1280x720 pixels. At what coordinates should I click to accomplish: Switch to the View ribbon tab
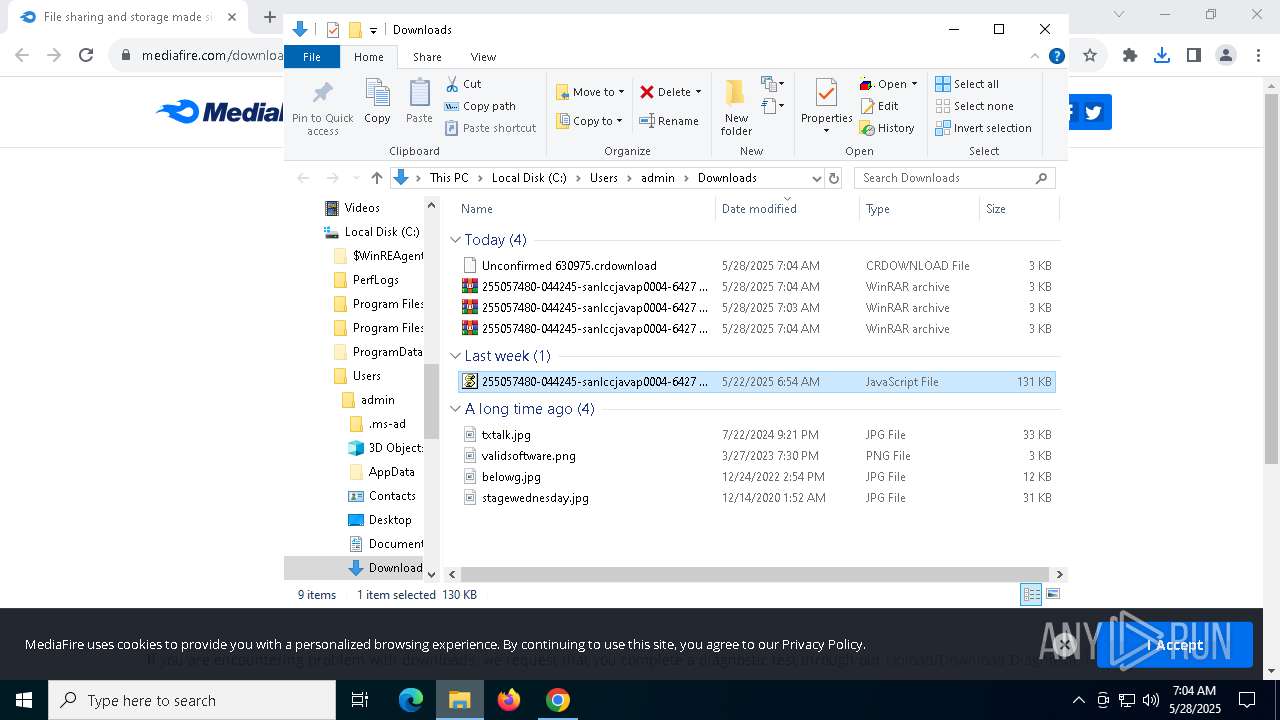pyautogui.click(x=483, y=57)
